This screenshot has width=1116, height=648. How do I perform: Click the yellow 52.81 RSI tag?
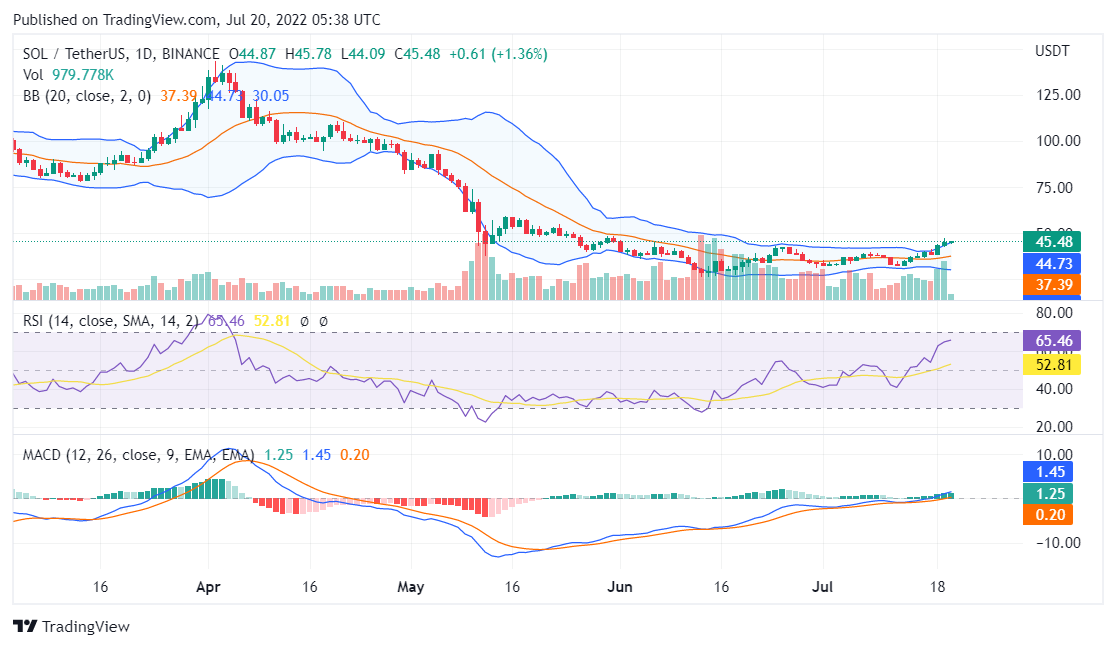(x=1054, y=365)
